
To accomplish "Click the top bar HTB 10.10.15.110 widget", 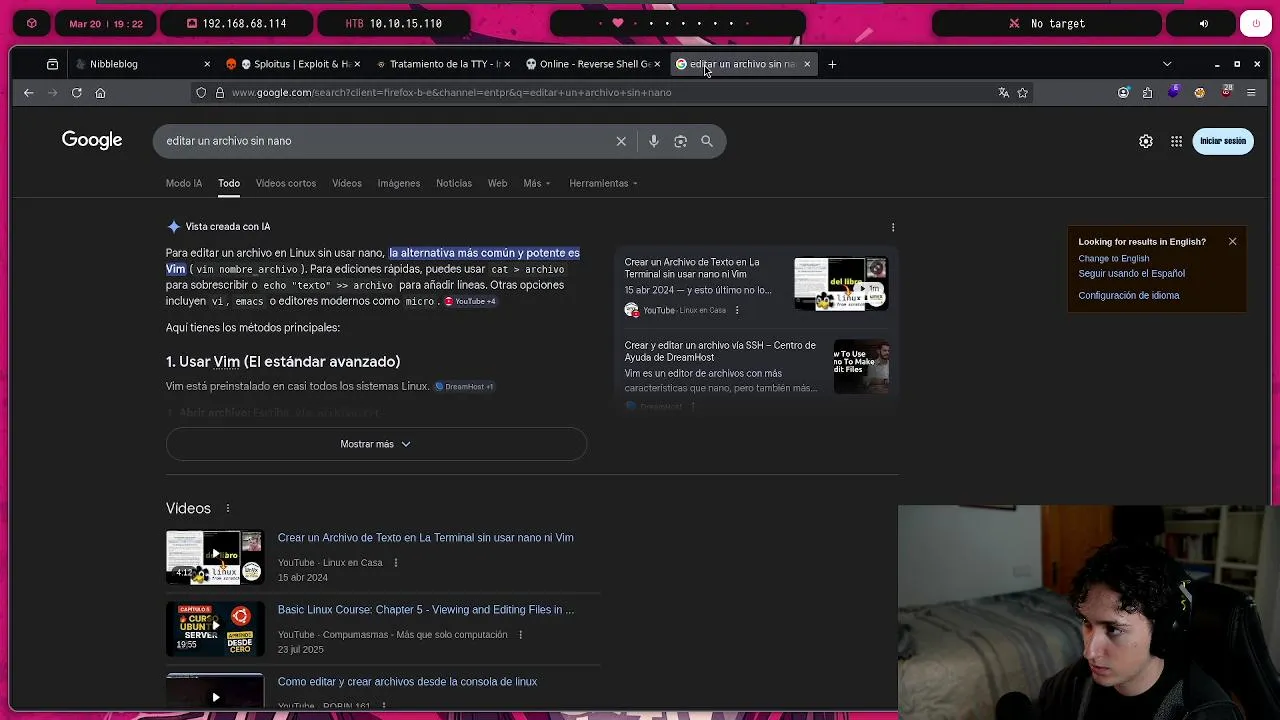I will 393,23.
